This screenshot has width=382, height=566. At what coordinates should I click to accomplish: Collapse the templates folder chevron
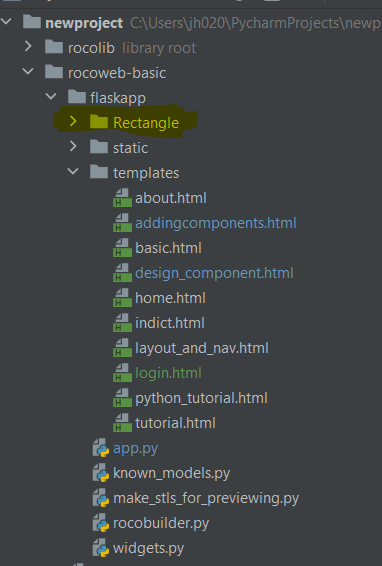73,171
